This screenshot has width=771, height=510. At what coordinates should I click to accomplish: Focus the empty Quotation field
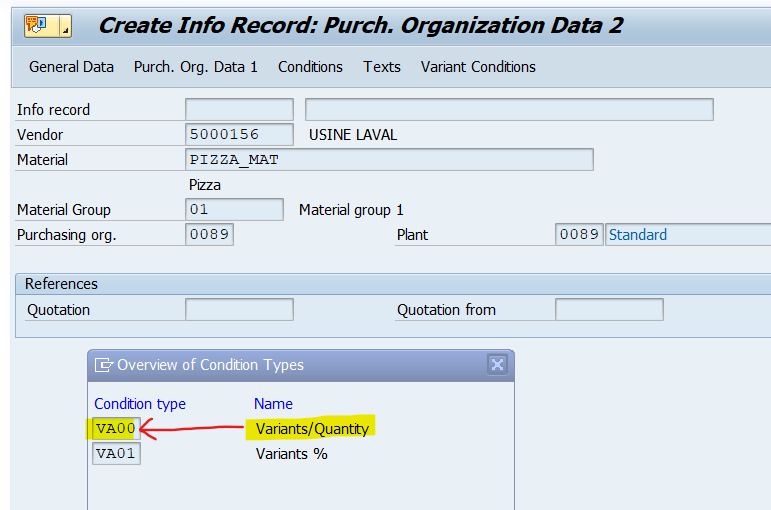tap(239, 310)
